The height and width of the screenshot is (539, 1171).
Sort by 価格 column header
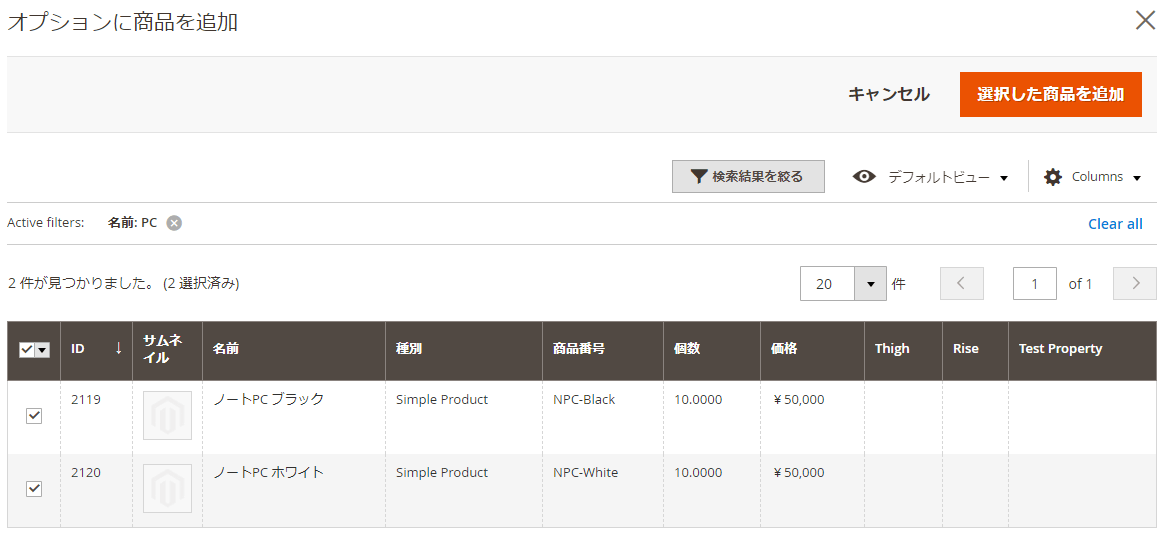pos(783,349)
